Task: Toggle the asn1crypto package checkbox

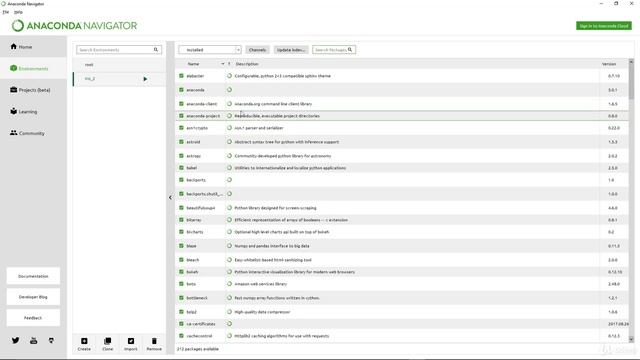Action: [181, 128]
